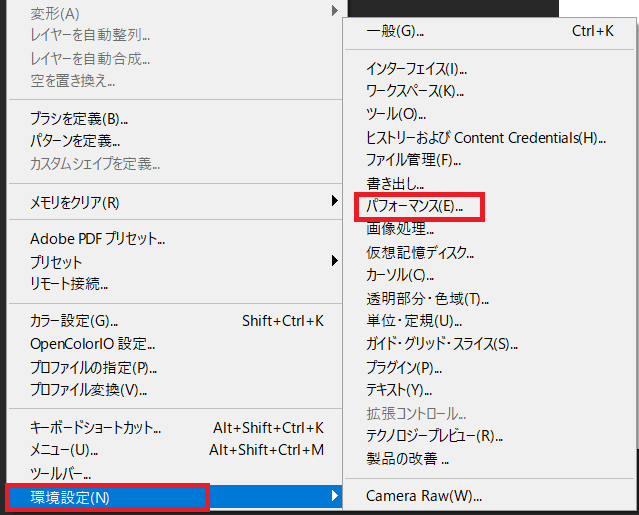Open カーソル(C)... preferences
The height and width of the screenshot is (515, 639).
(x=490, y=276)
